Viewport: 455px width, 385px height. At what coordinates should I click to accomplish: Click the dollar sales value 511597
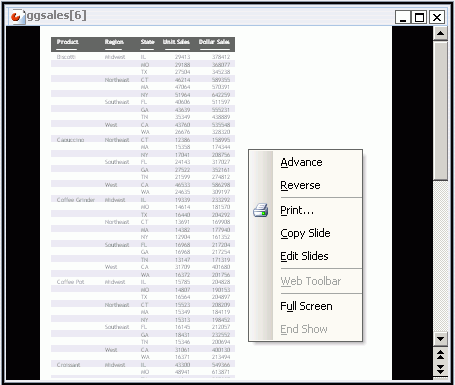tap(221, 102)
